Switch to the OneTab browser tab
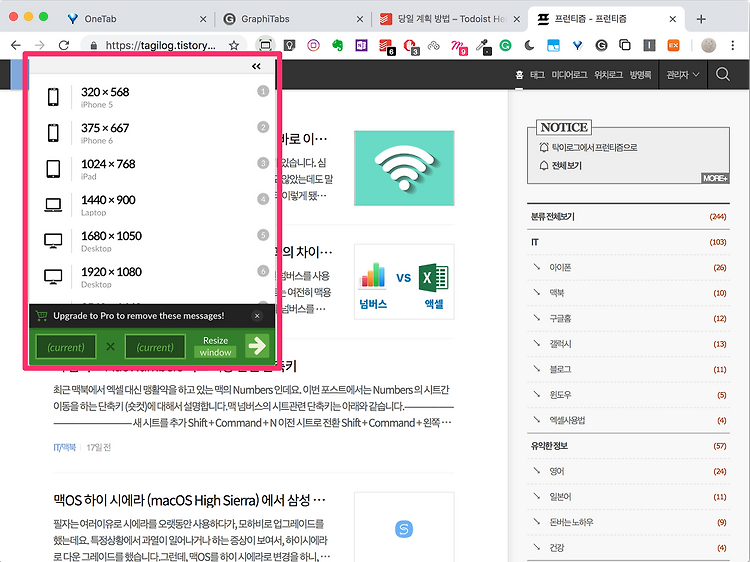Image resolution: width=750 pixels, height=562 pixels. point(136,19)
